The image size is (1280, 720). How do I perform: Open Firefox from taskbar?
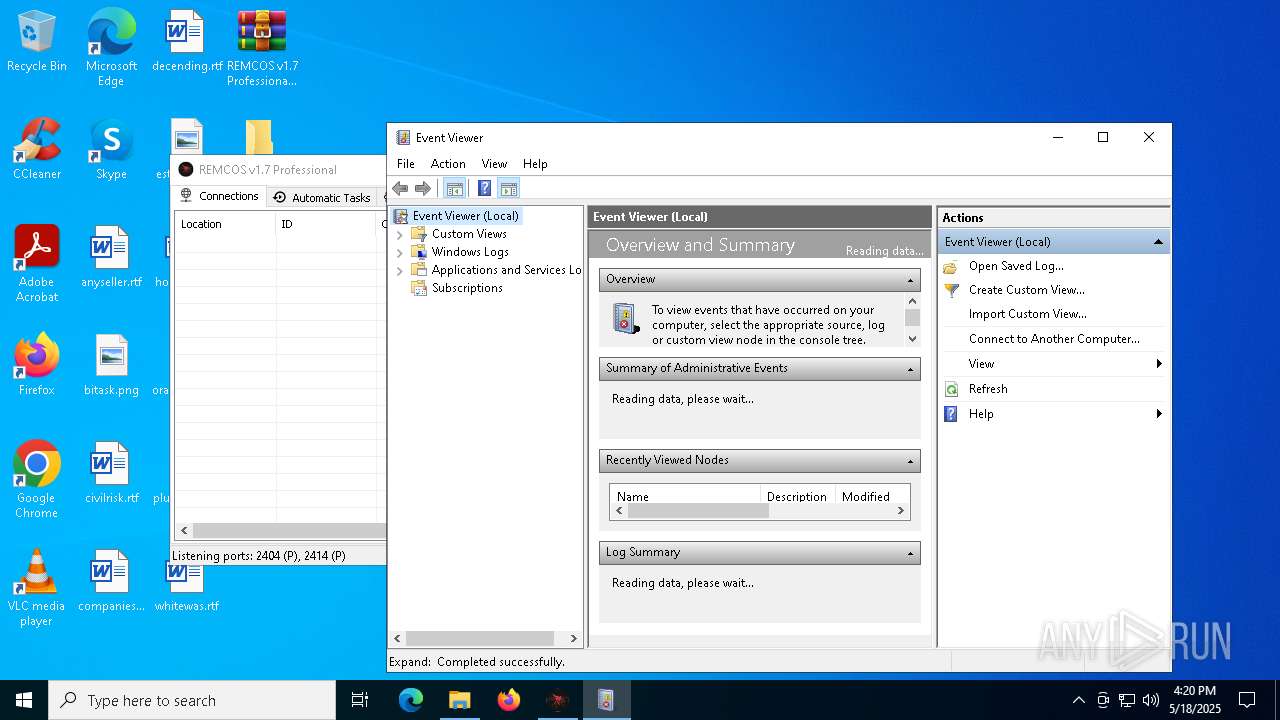[509, 700]
